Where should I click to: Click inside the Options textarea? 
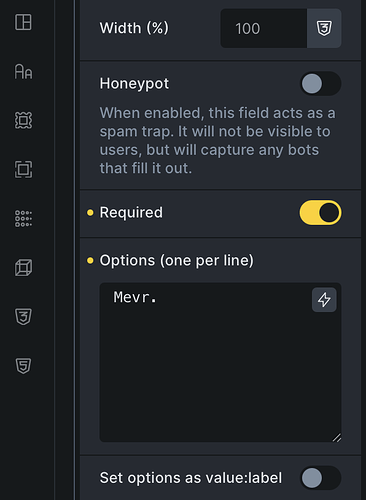[x=220, y=362]
